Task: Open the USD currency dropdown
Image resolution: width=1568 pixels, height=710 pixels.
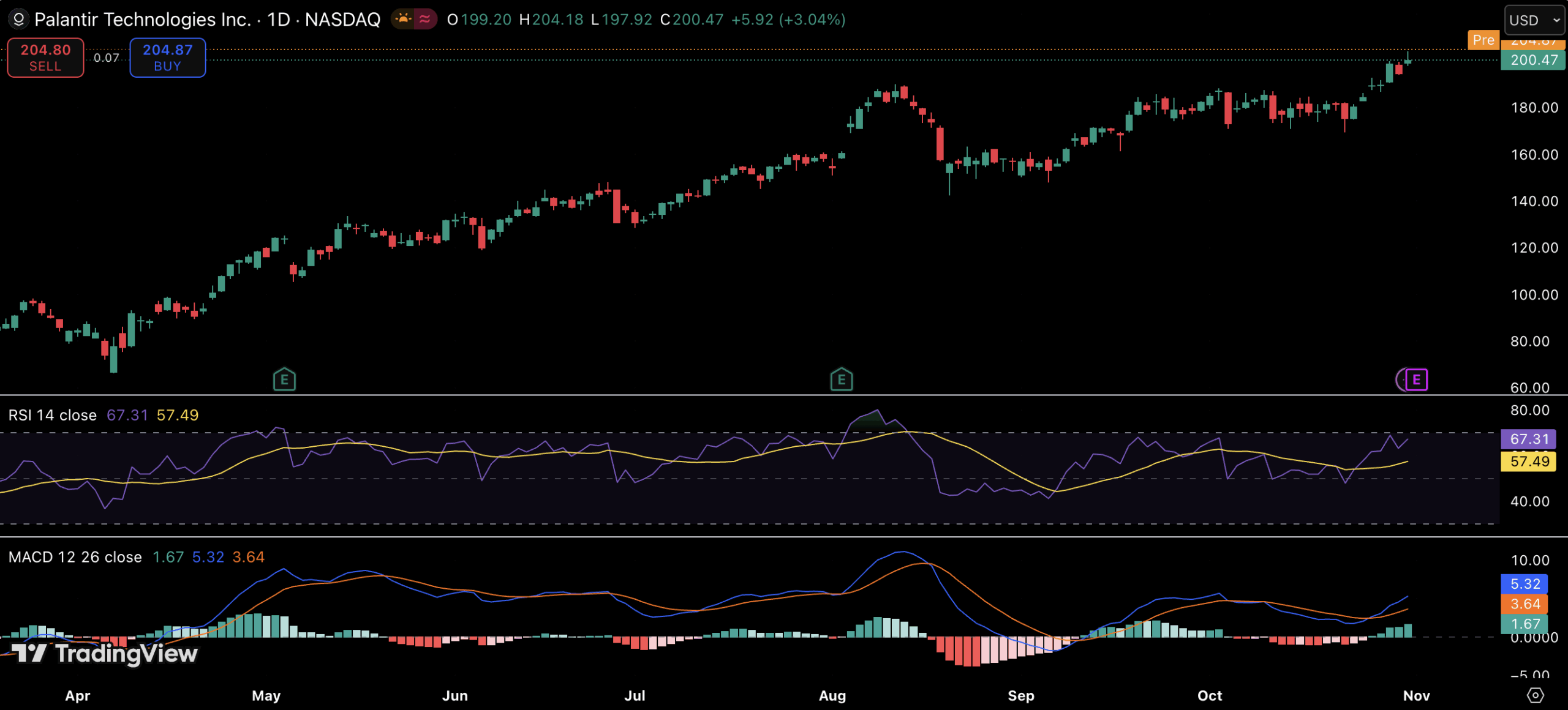Action: click(1534, 20)
